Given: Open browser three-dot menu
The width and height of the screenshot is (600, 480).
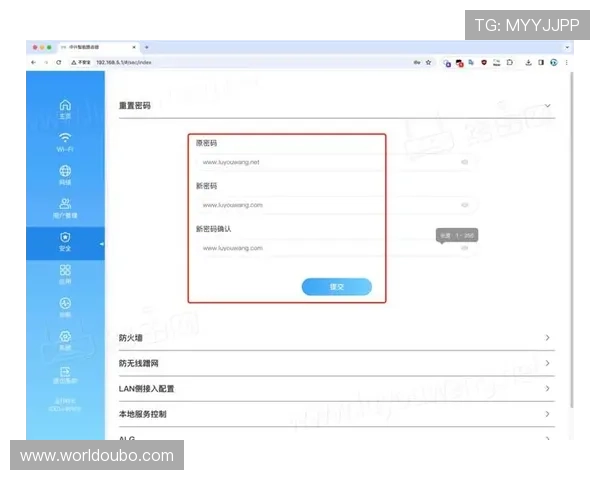Looking at the screenshot, I should (567, 62).
